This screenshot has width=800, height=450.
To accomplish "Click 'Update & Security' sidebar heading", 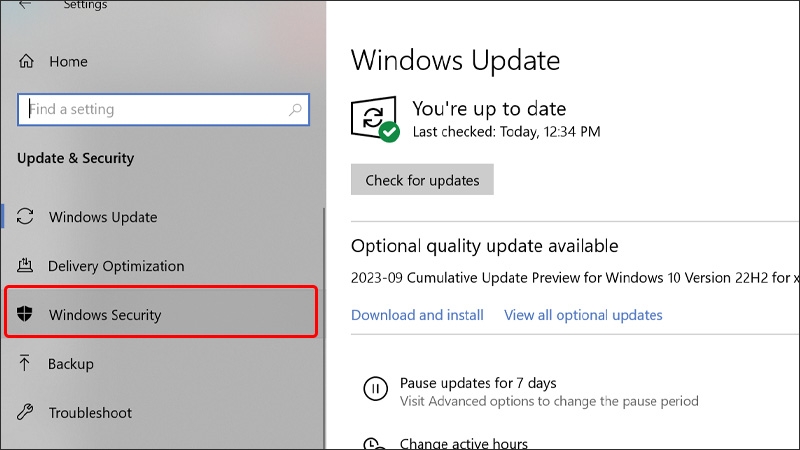I will 76,158.
